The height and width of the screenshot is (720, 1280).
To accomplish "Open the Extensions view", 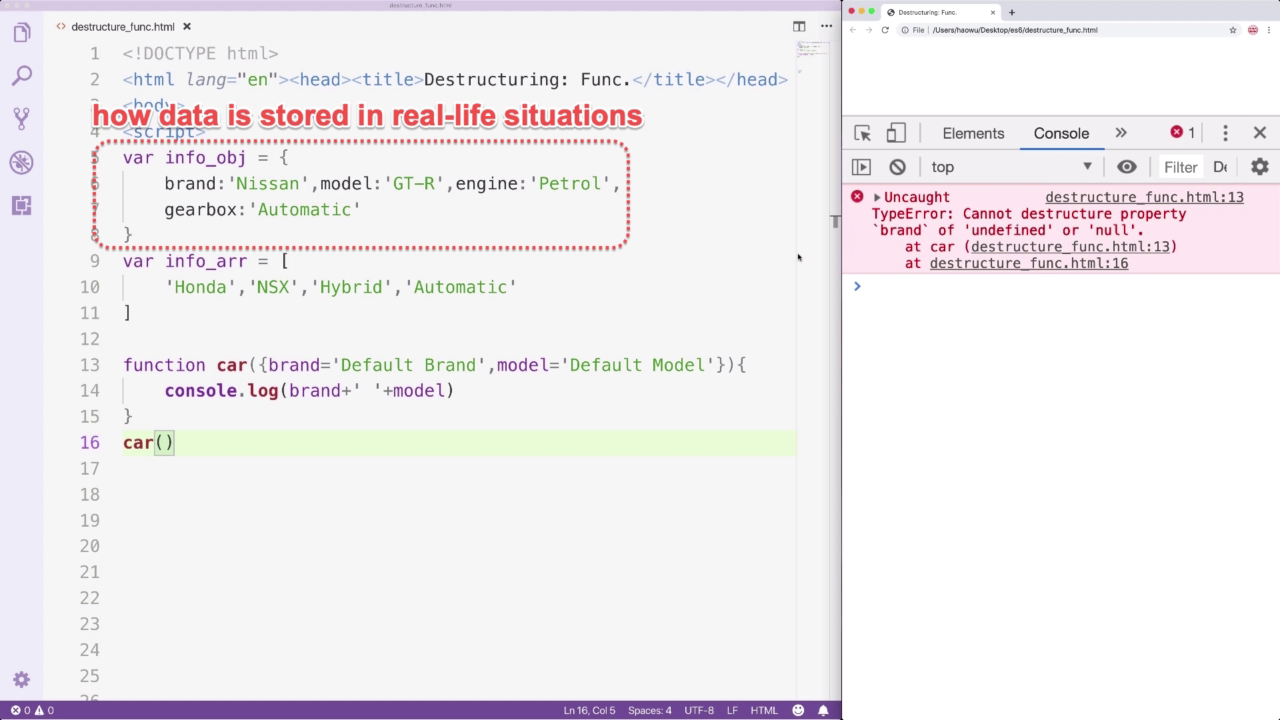I will tap(22, 206).
